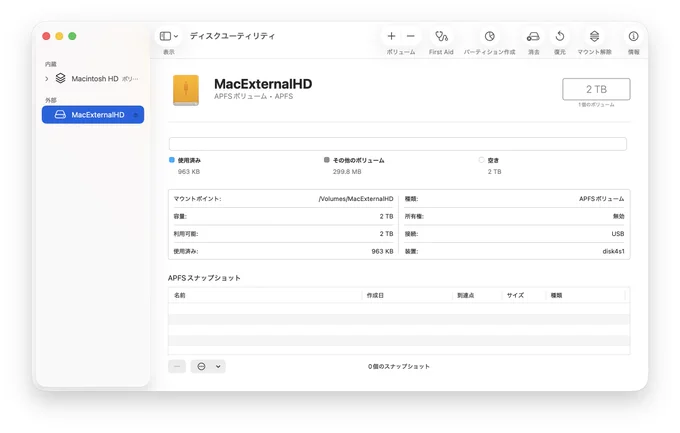Click the yellow external drive image
The image size is (680, 433).
186,90
